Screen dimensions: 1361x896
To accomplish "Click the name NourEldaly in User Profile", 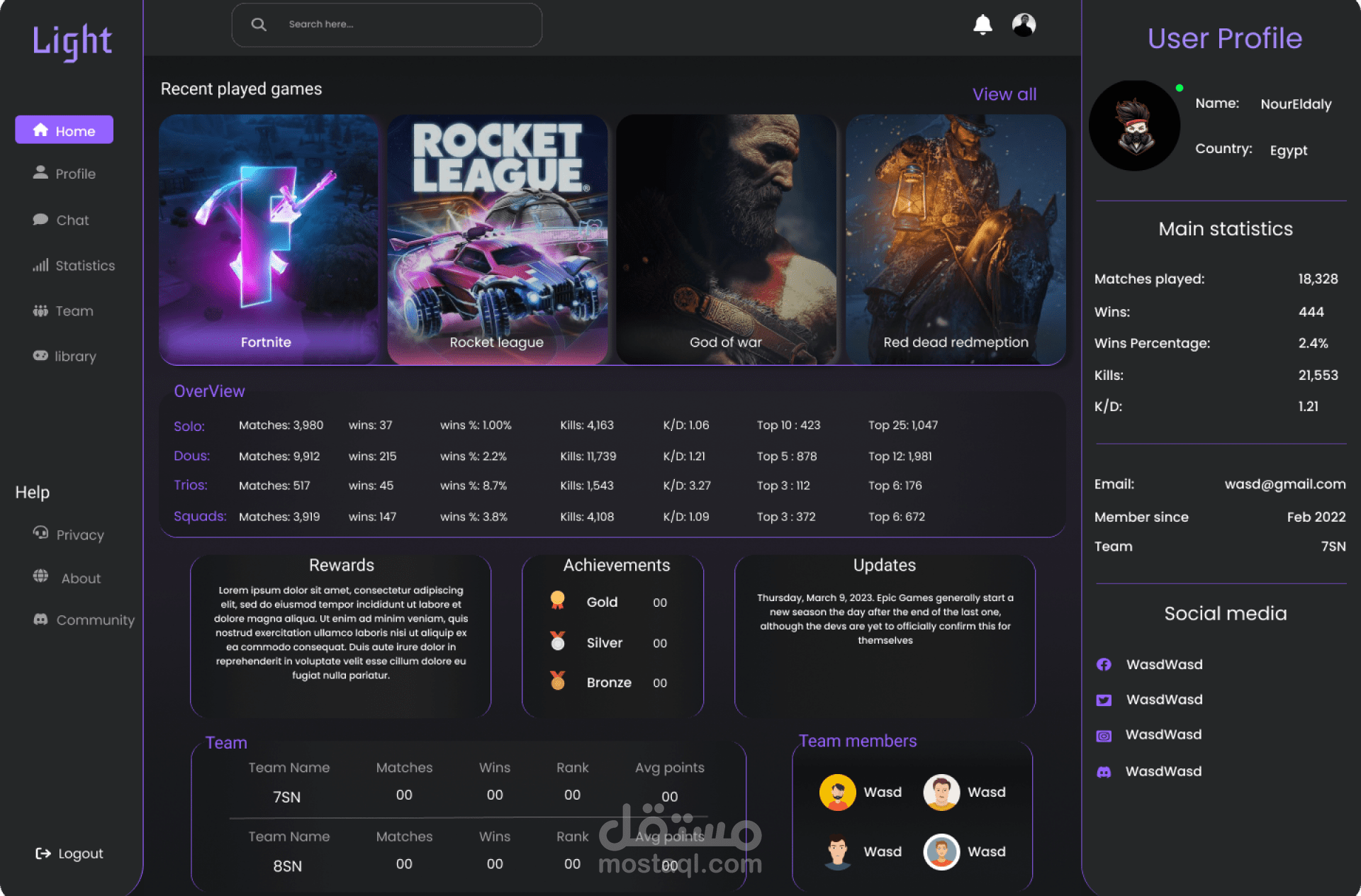I will (x=1296, y=104).
